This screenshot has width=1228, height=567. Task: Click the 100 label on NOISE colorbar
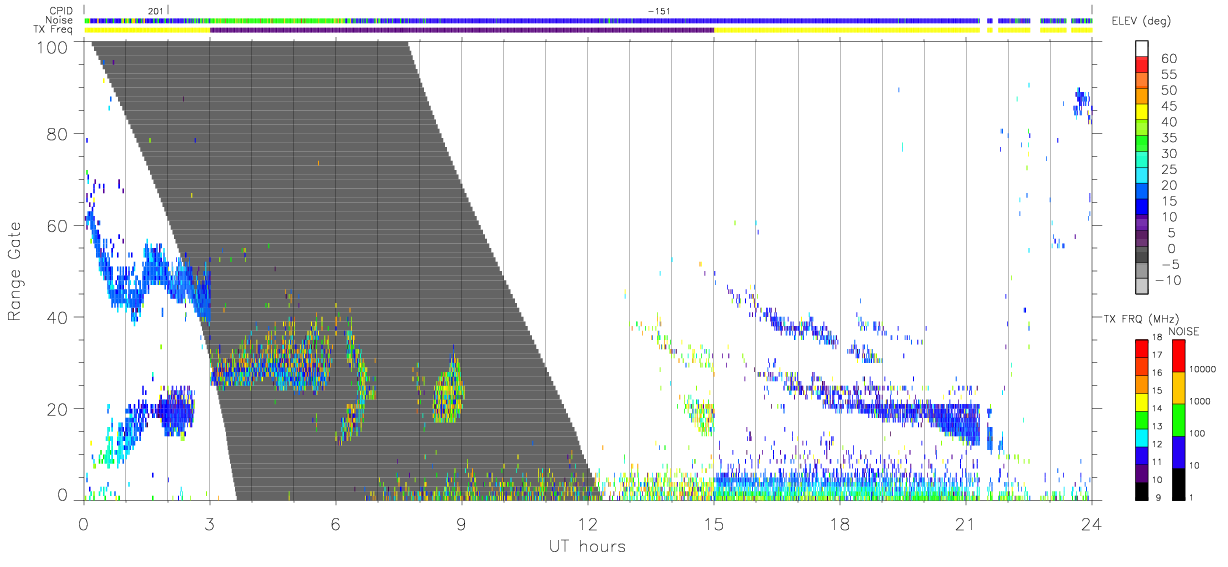point(1197,433)
